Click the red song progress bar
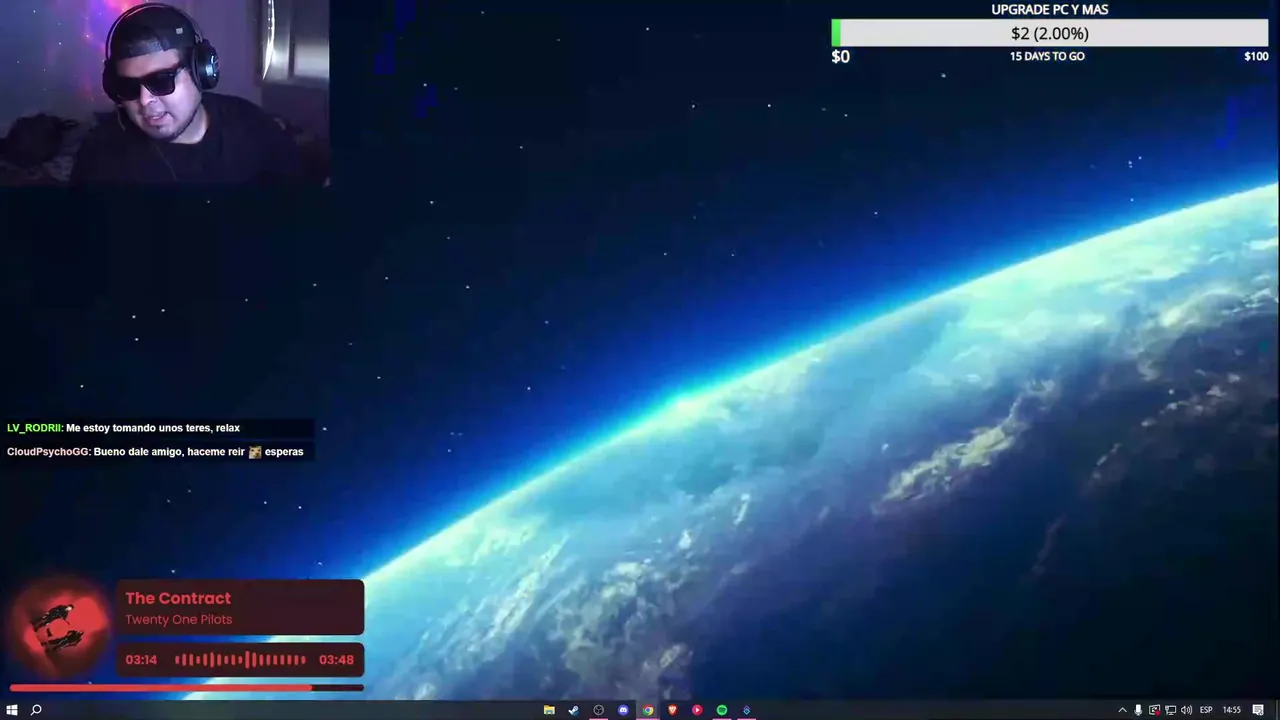This screenshot has height=720, width=1280. coord(187,688)
